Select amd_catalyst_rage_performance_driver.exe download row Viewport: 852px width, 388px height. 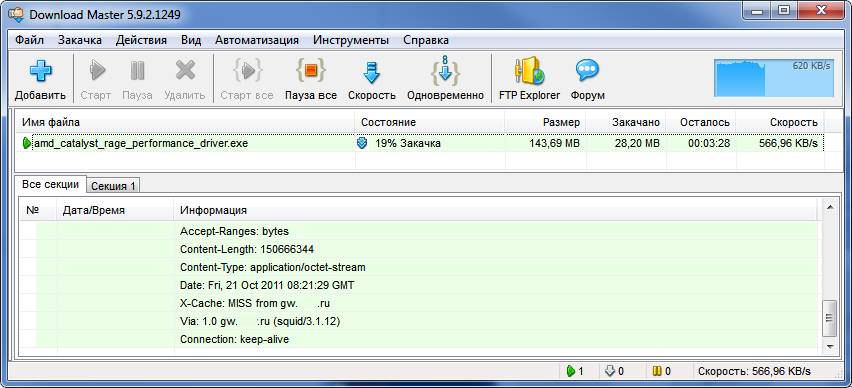[421, 143]
